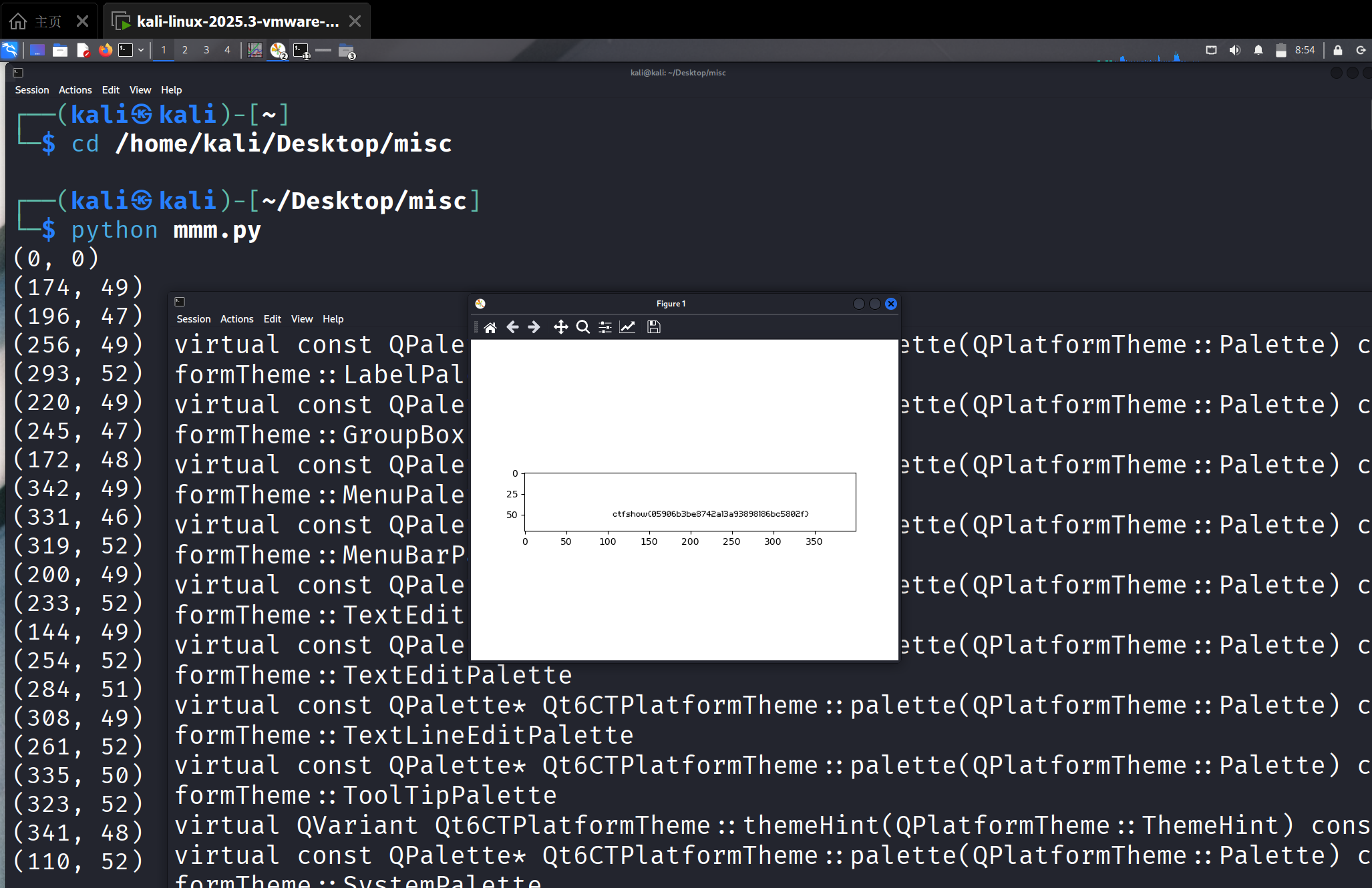This screenshot has width=1372, height=888.
Task: Click the second terminal window icon
Action: (180, 302)
